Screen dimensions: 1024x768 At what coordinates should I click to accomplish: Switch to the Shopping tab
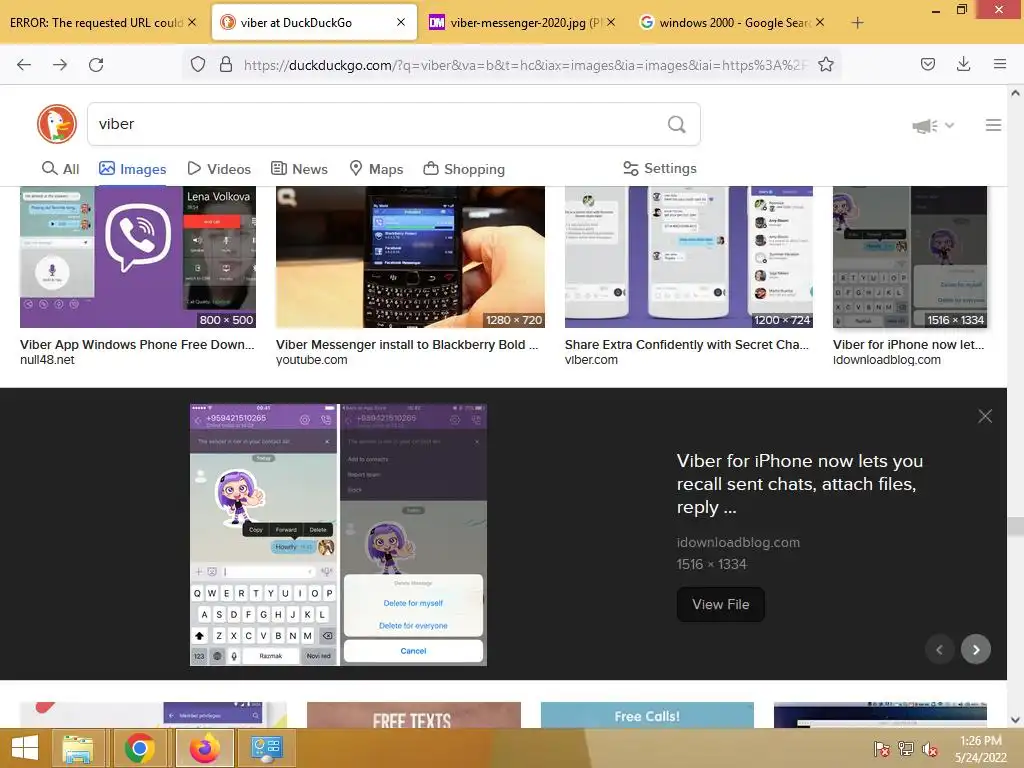[464, 169]
